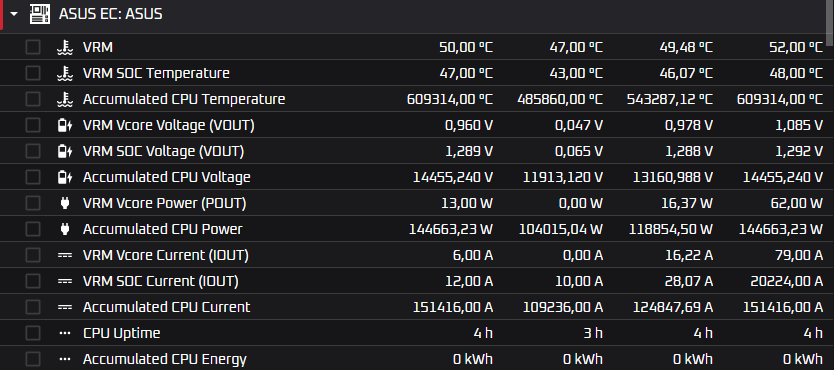This screenshot has width=834, height=370.
Task: Select the VRM Vcore Current (IOUT) label
Action: pos(166,256)
